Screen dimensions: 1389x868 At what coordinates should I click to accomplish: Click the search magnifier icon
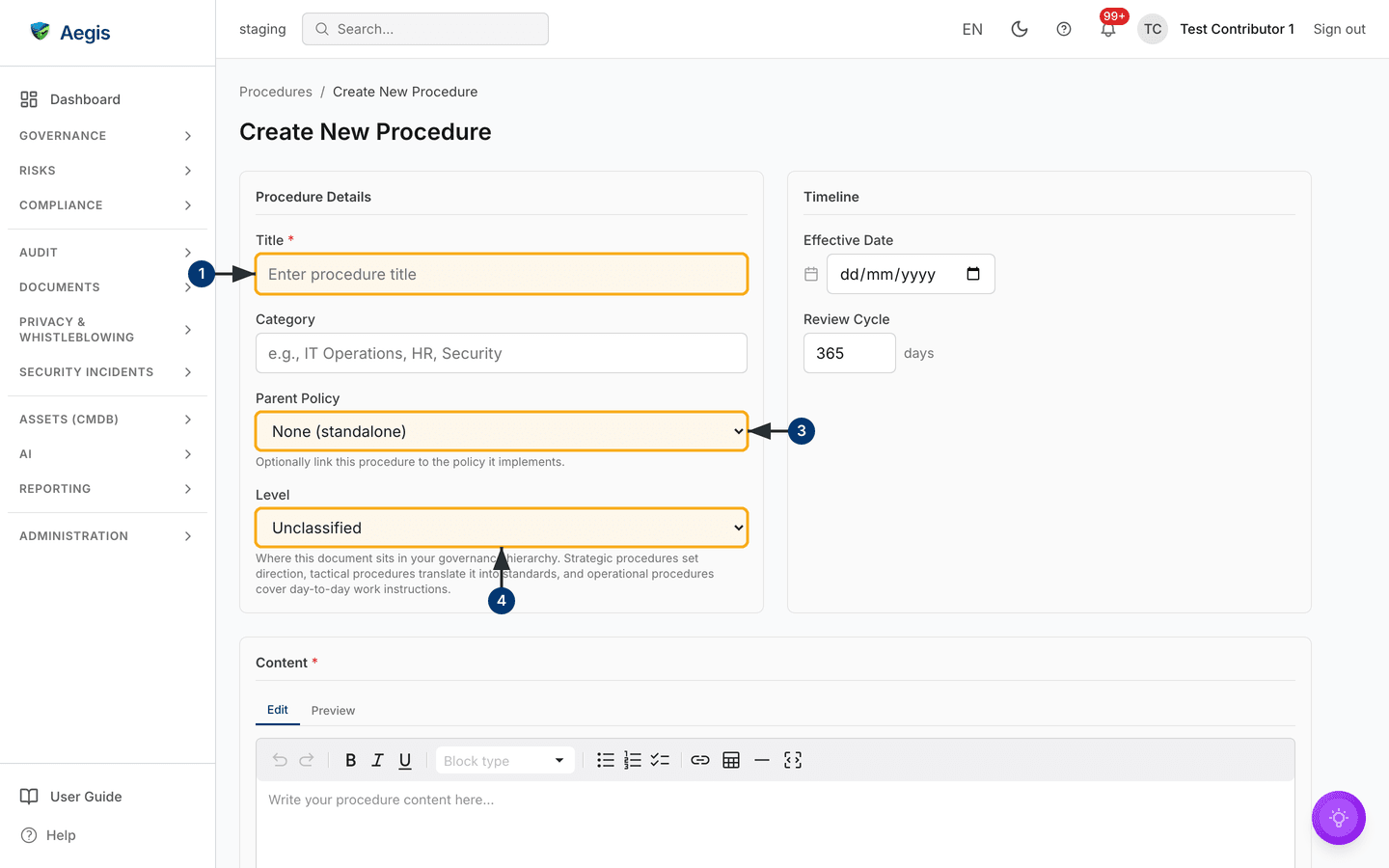pos(322,29)
